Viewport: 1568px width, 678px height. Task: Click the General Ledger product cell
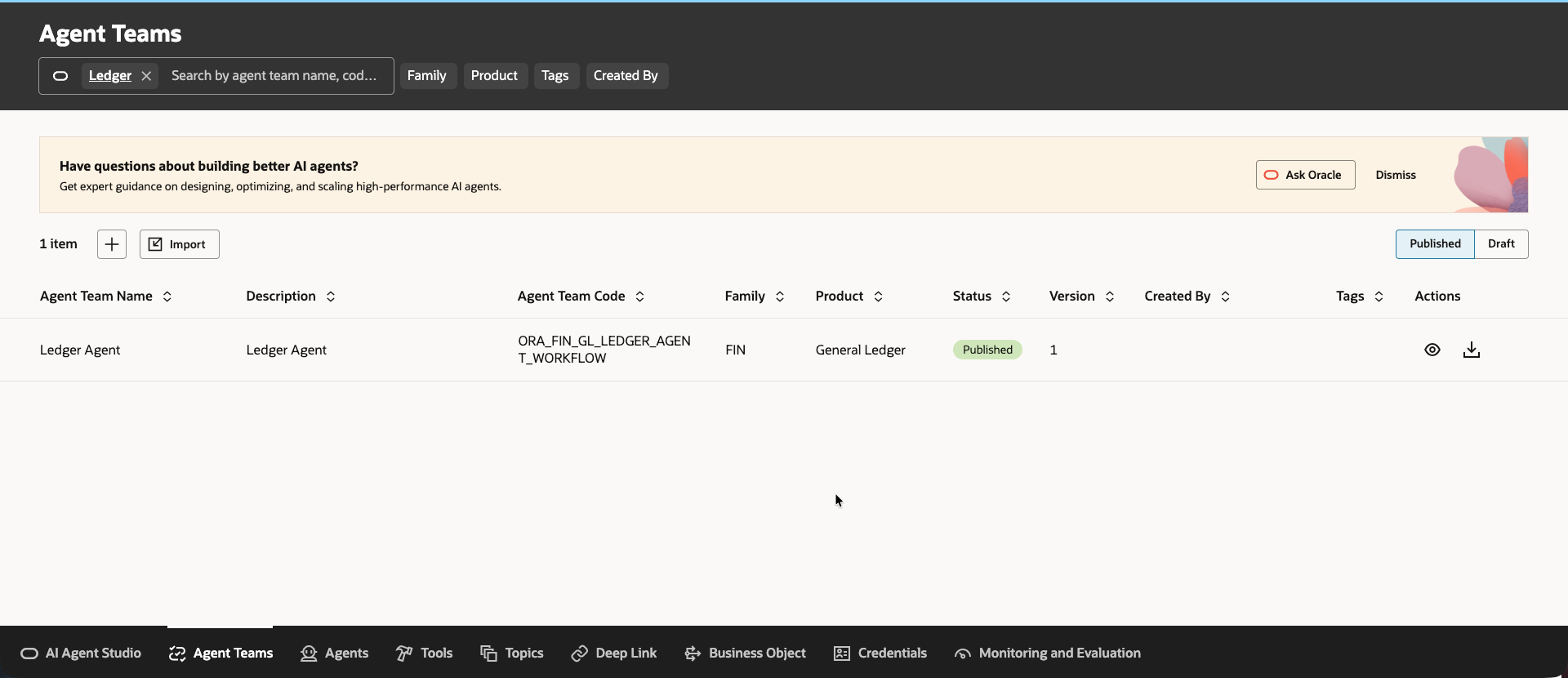pyautogui.click(x=861, y=350)
